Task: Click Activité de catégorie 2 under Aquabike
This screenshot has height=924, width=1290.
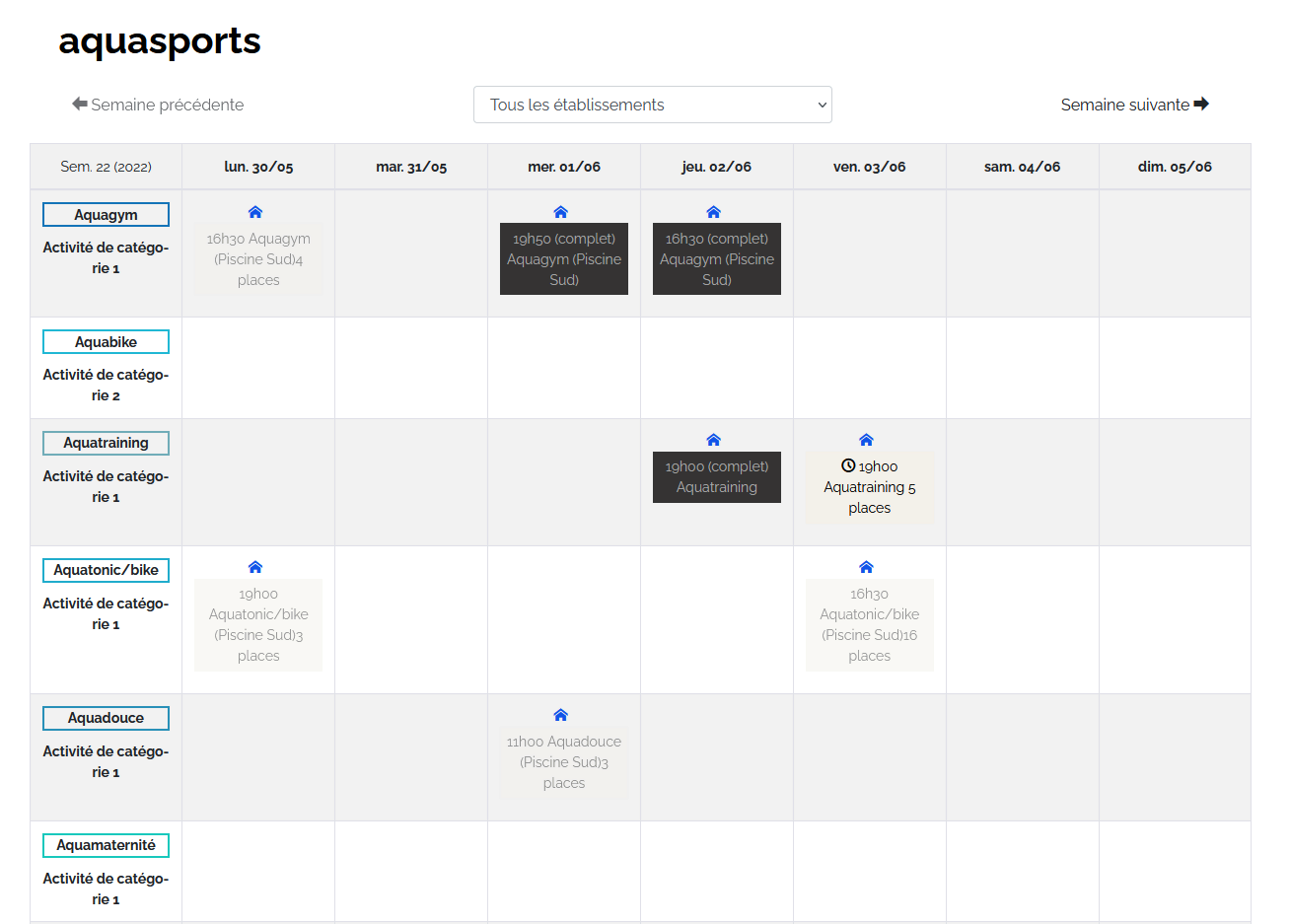Action: tap(107, 385)
